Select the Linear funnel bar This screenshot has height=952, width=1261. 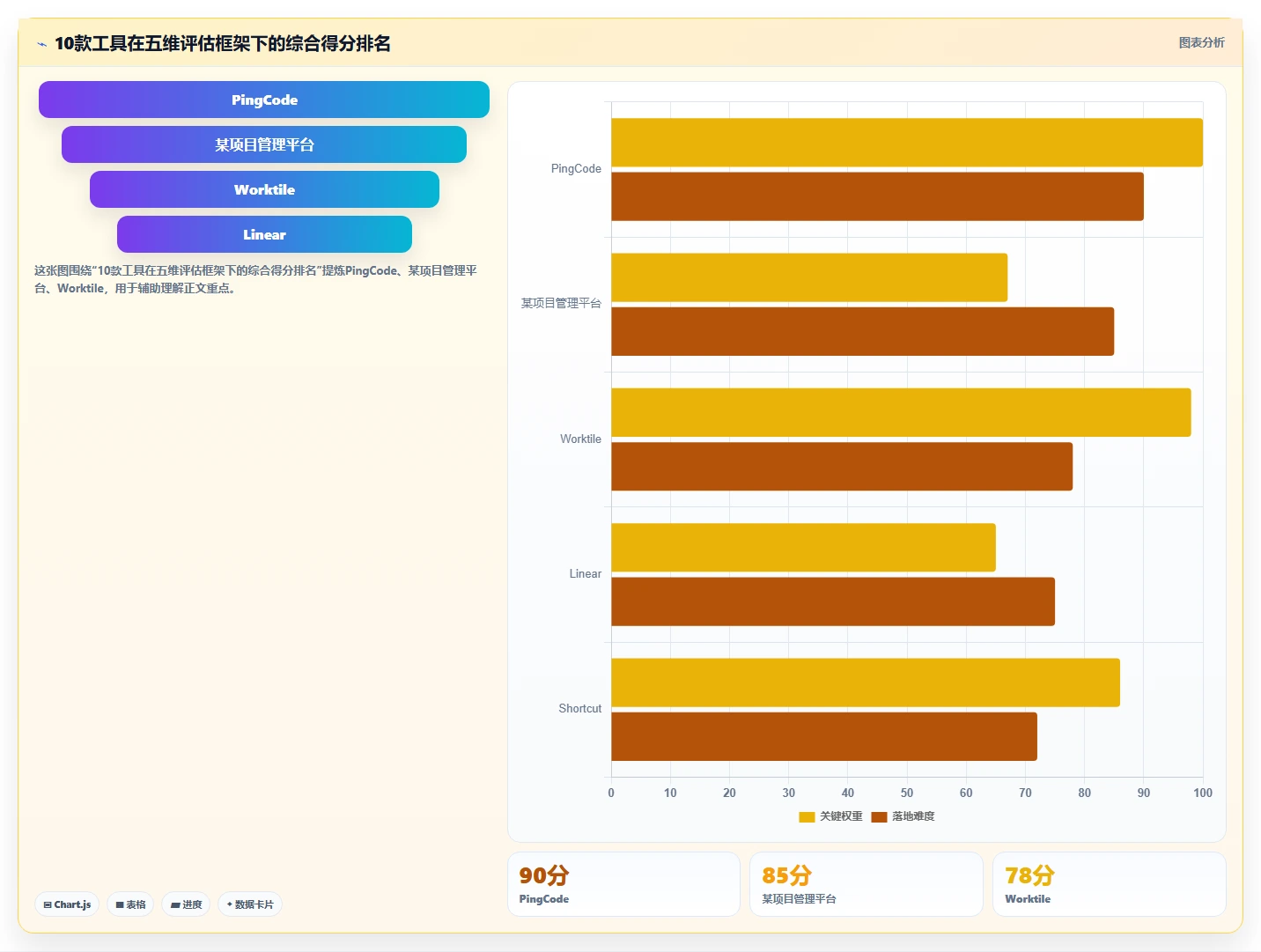264,234
